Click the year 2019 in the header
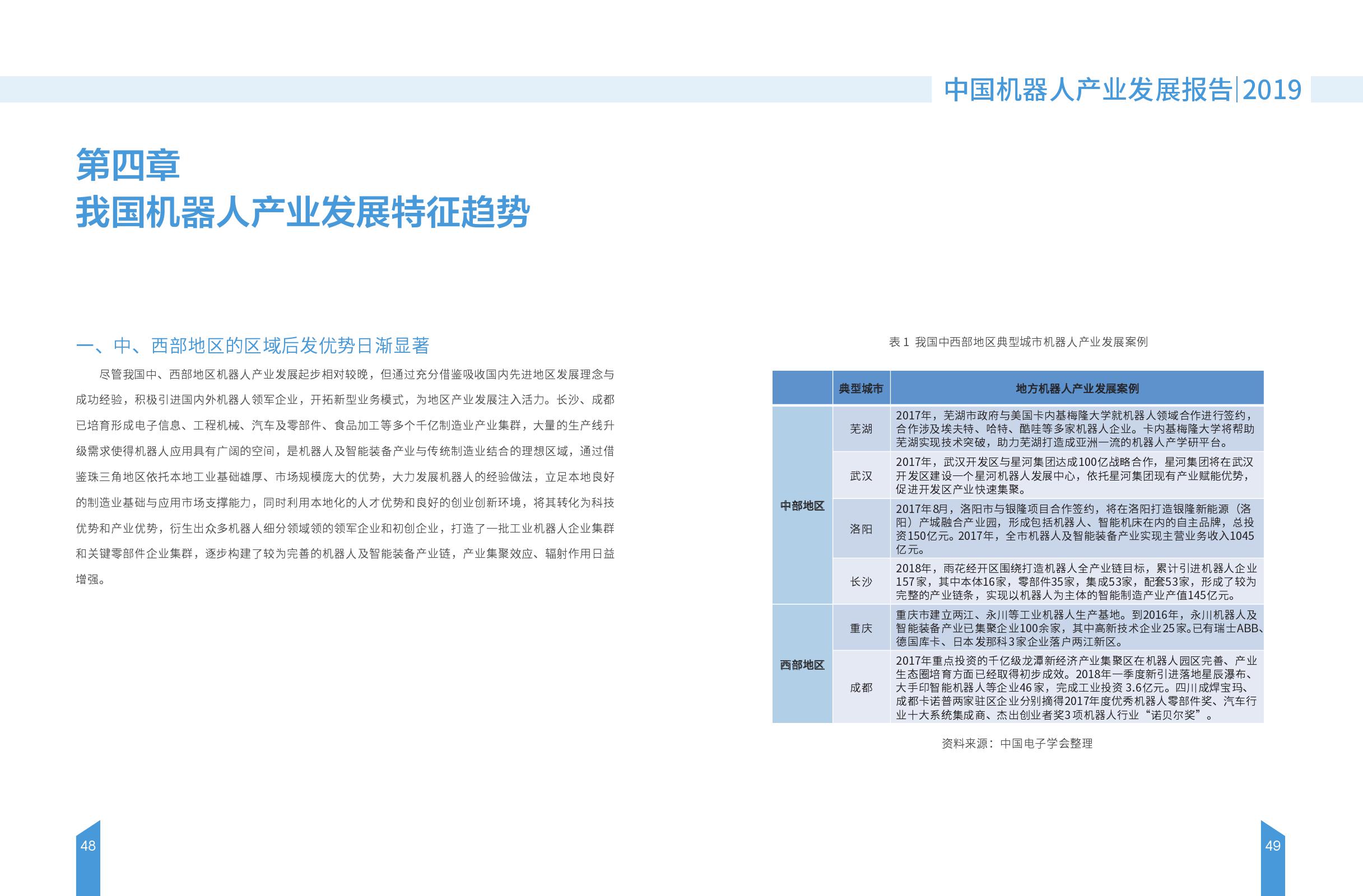The height and width of the screenshot is (896, 1363). pyautogui.click(x=1272, y=90)
